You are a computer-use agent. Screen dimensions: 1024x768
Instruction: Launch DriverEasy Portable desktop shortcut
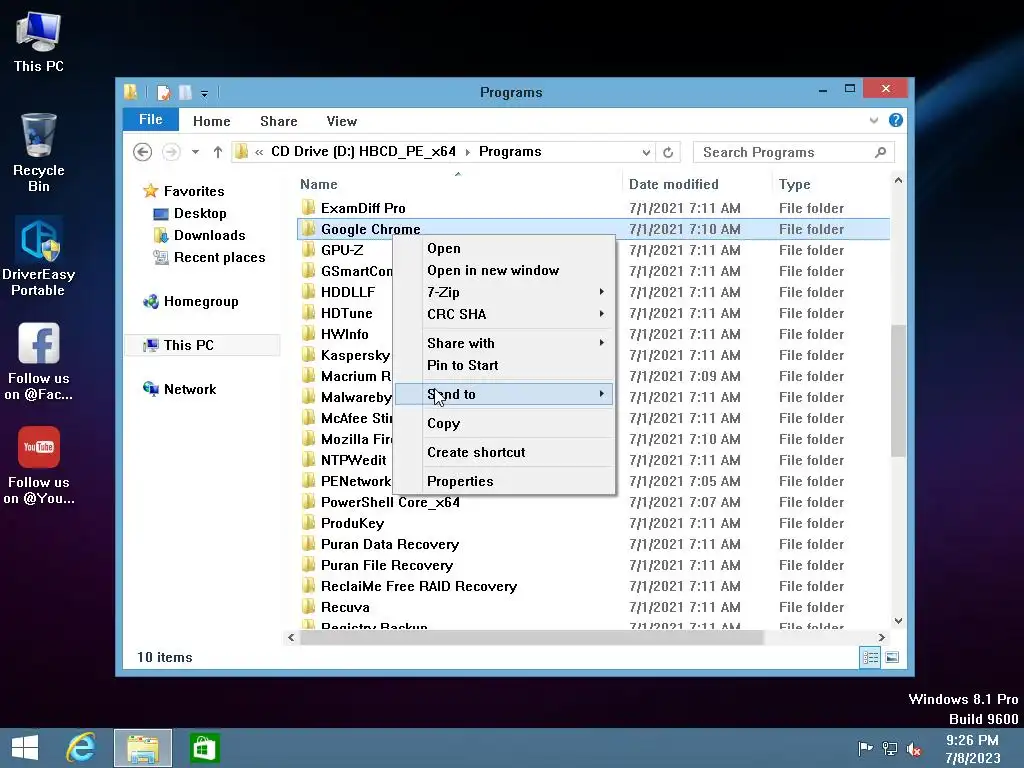(x=39, y=257)
